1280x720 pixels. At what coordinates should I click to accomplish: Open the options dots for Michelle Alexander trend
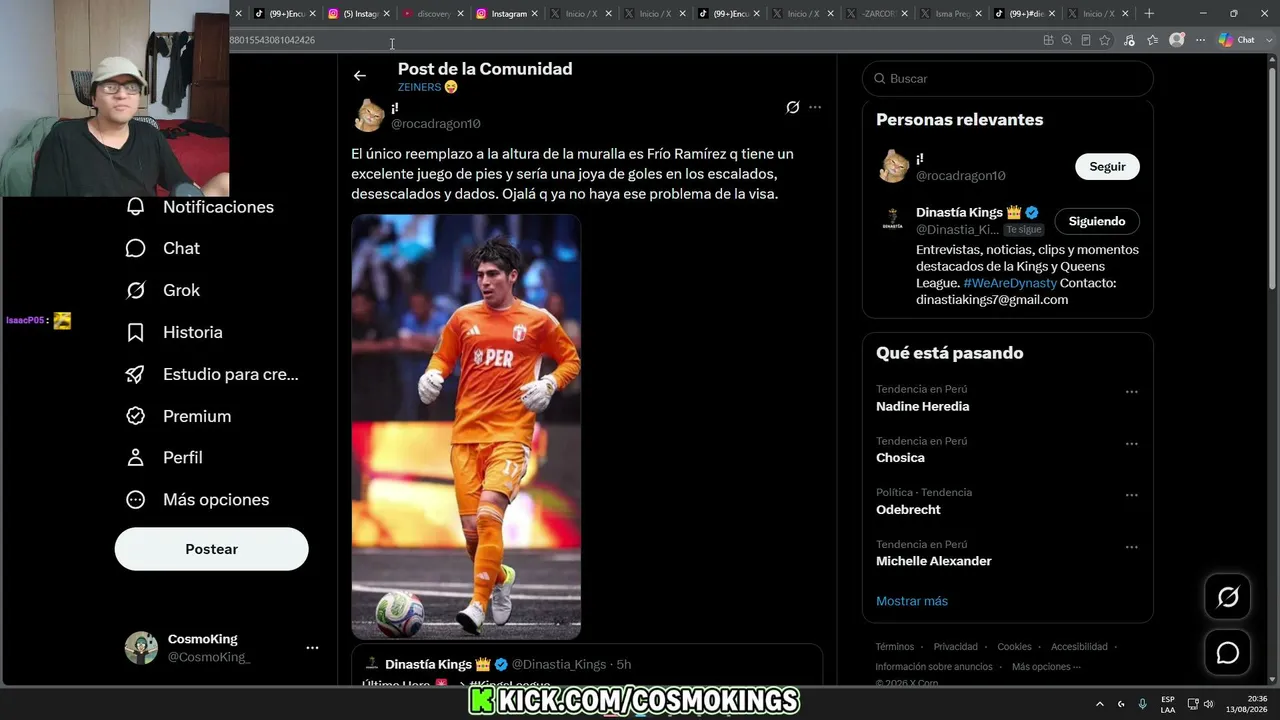pyautogui.click(x=1132, y=547)
